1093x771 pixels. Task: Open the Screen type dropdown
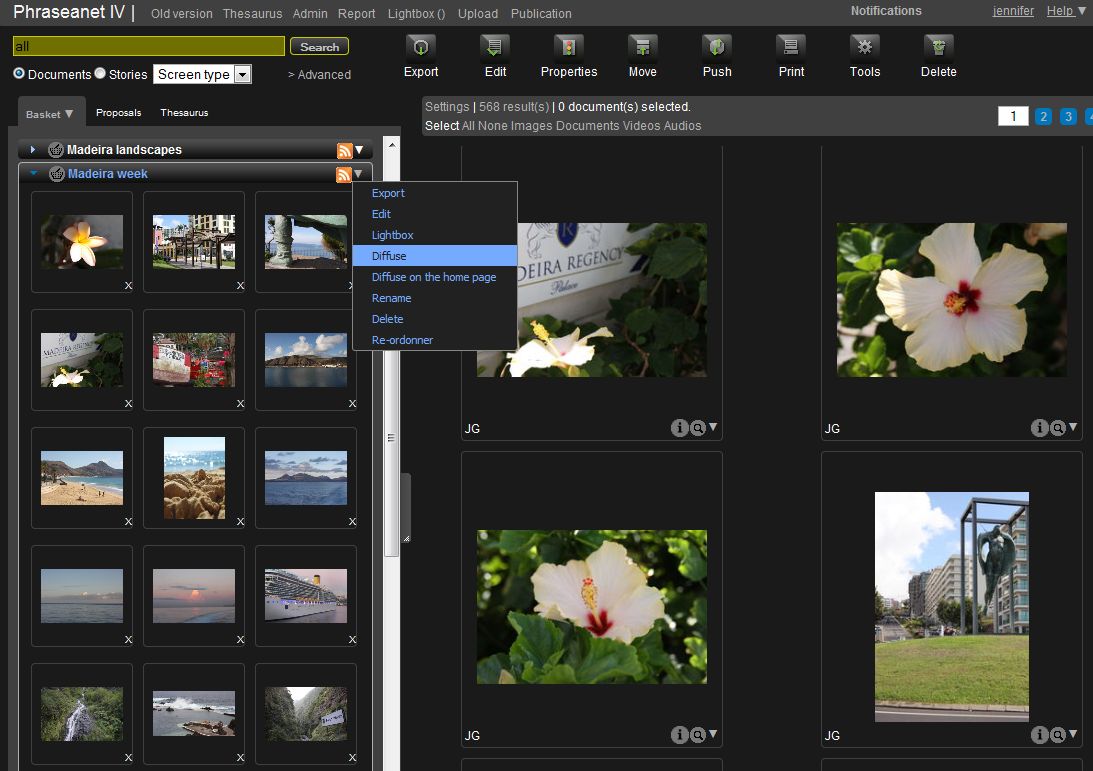pos(202,74)
